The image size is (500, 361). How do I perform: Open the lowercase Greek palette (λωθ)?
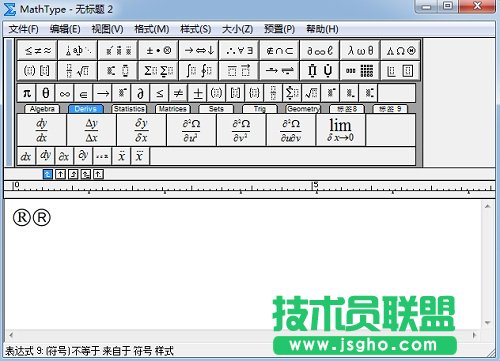[360, 50]
